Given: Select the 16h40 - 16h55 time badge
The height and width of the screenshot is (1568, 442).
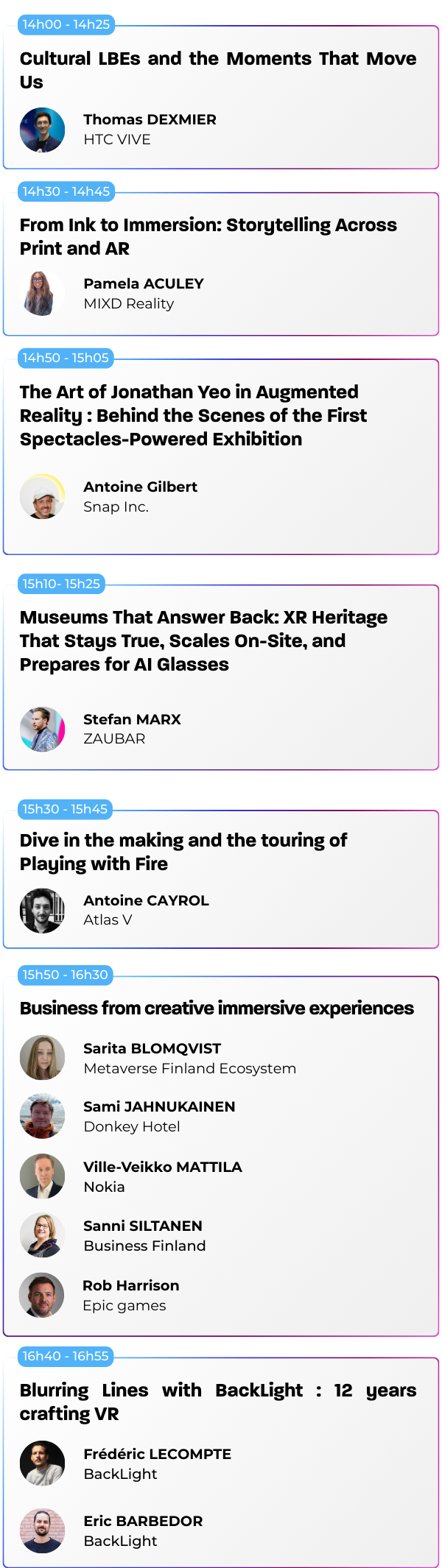Looking at the screenshot, I should point(66,1356).
